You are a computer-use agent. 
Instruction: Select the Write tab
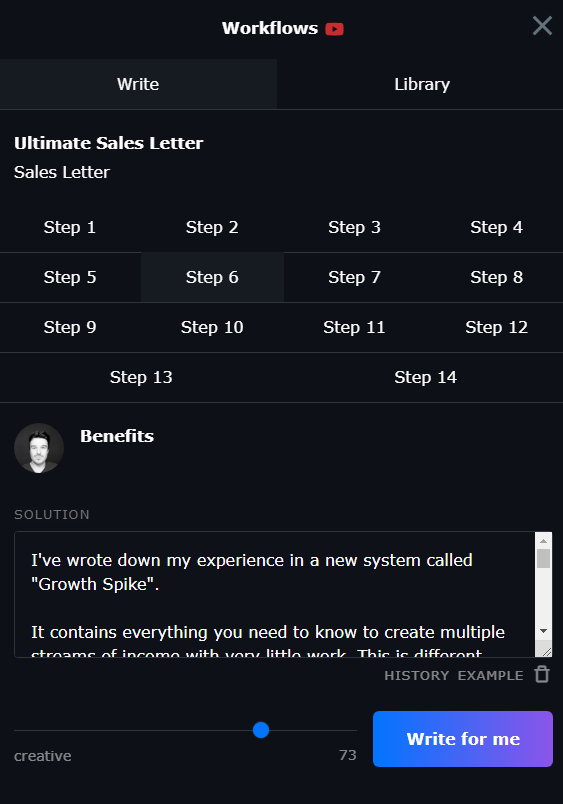(x=138, y=84)
